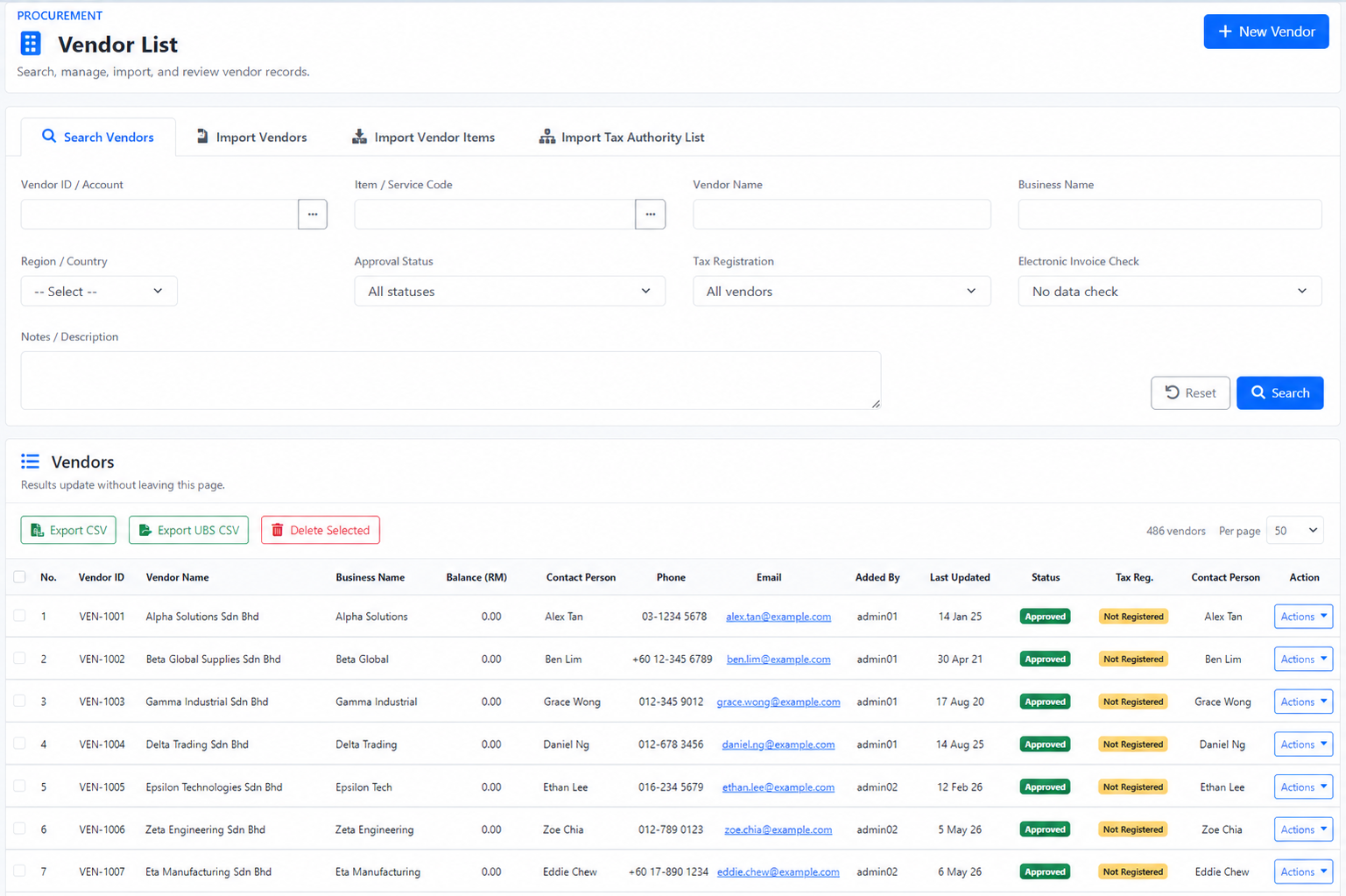Click the New Vendor button
This screenshot has width=1346, height=896.
(1266, 32)
